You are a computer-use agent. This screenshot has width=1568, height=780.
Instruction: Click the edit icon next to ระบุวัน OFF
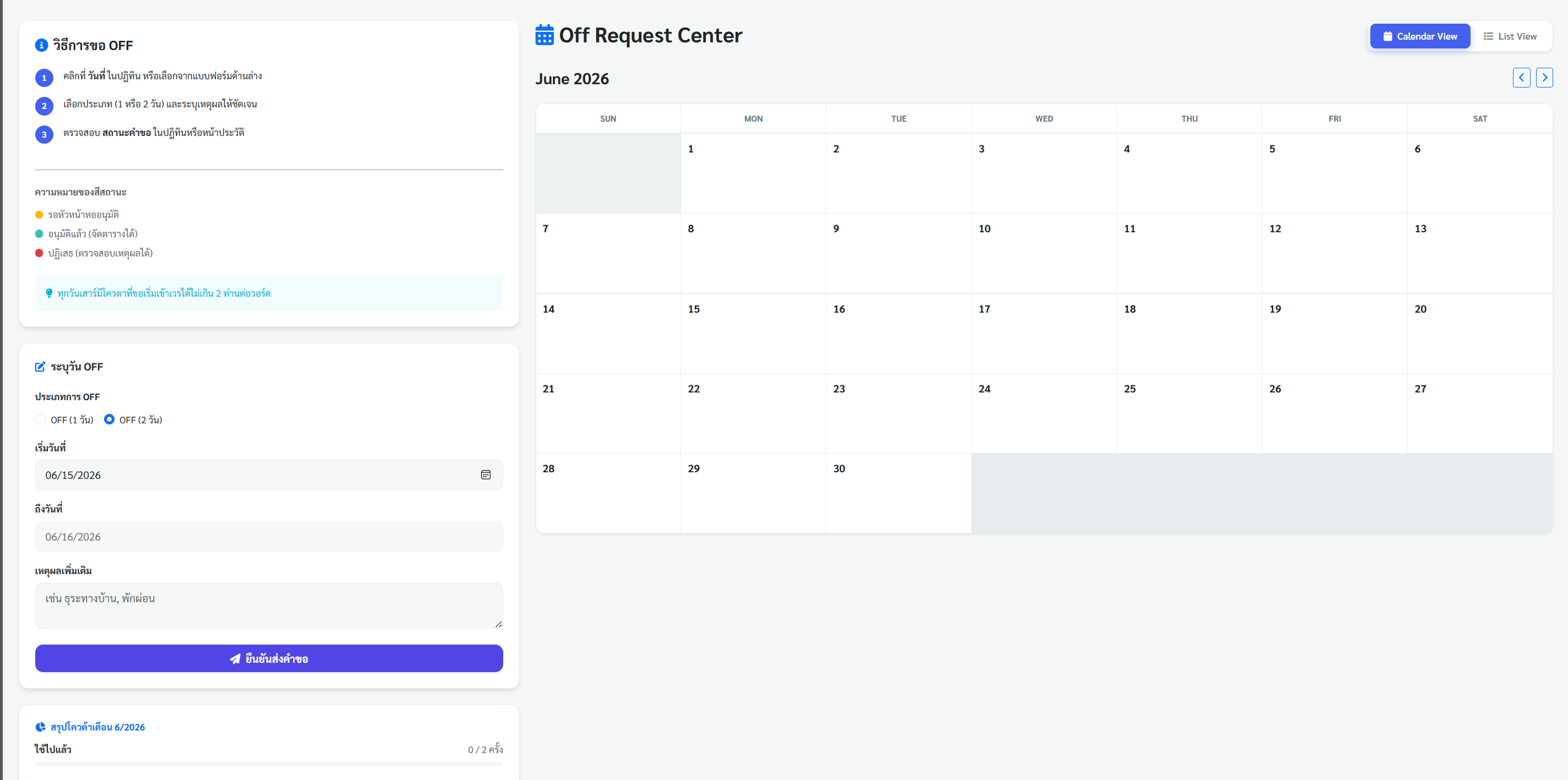(x=40, y=367)
